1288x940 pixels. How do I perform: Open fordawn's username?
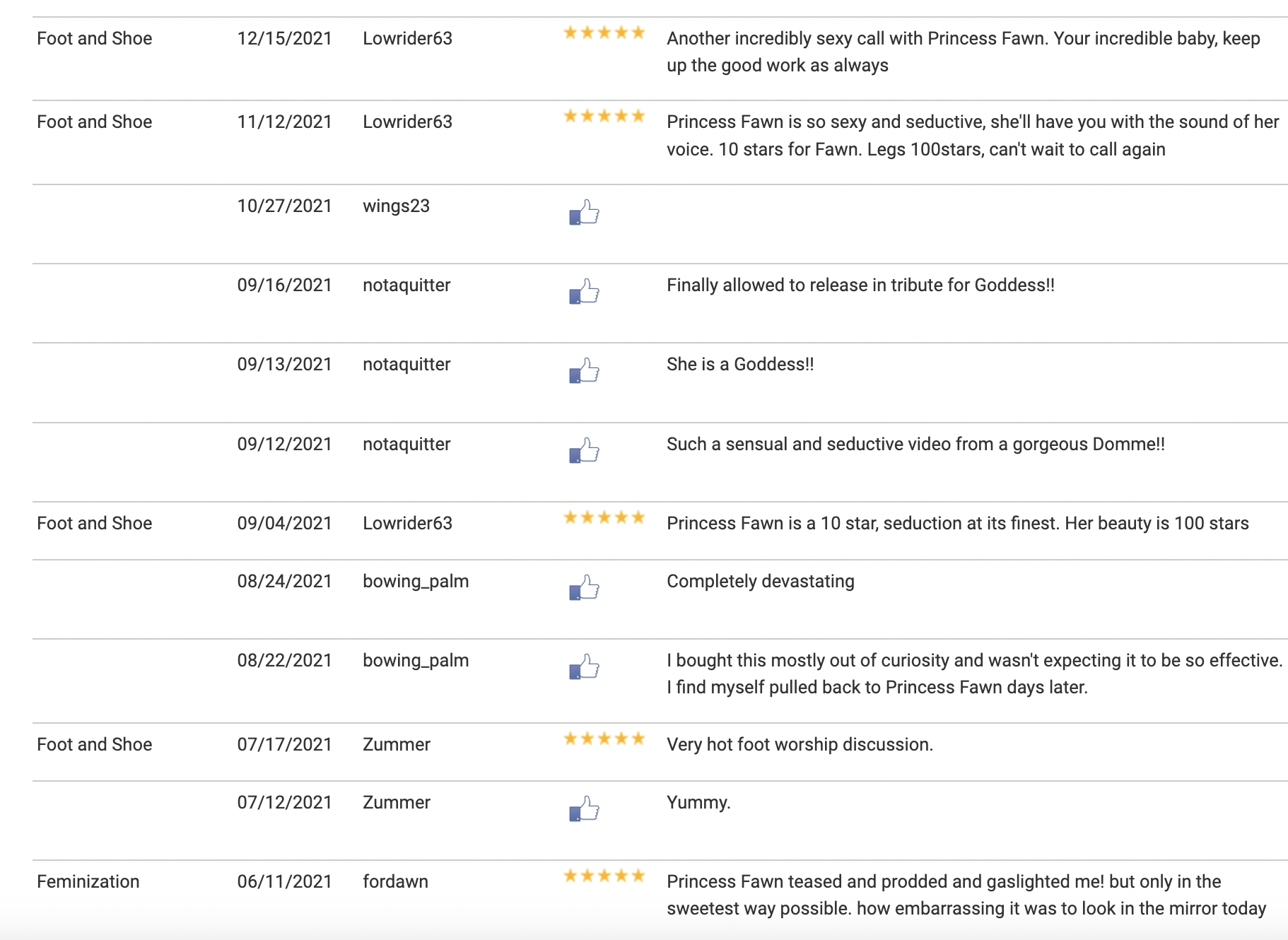click(x=395, y=881)
